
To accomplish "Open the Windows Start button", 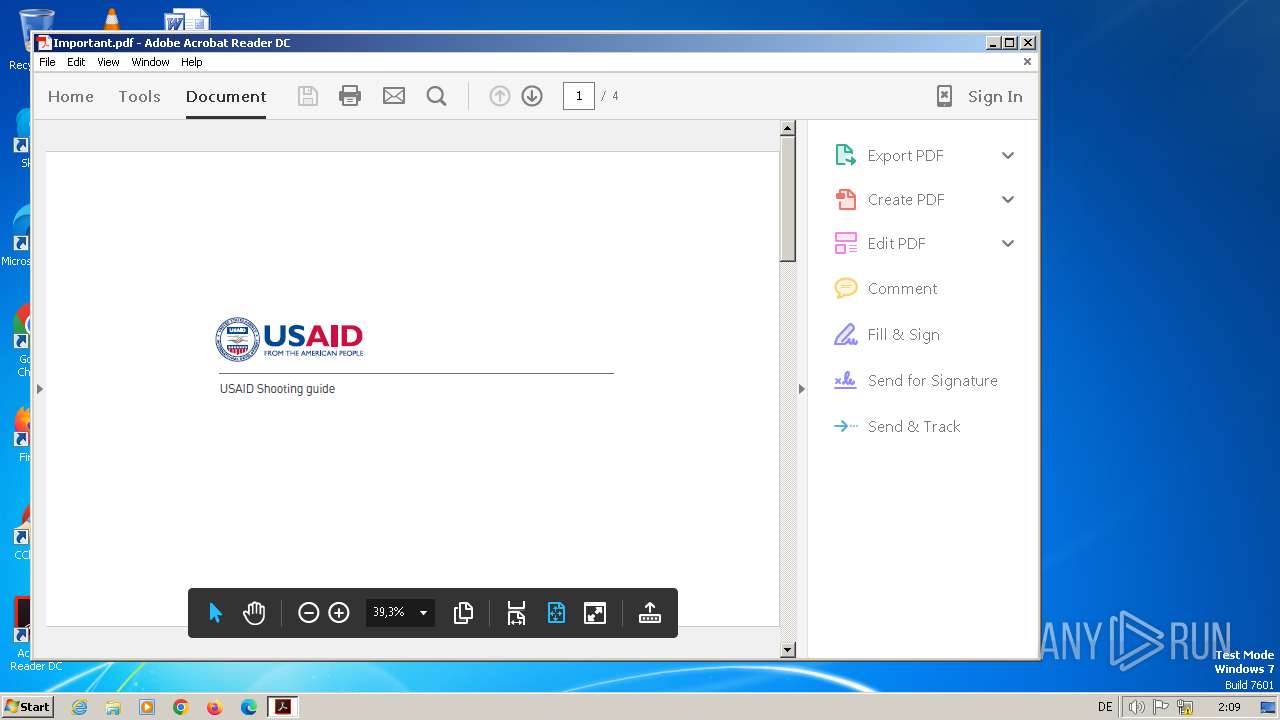I will tap(27, 706).
